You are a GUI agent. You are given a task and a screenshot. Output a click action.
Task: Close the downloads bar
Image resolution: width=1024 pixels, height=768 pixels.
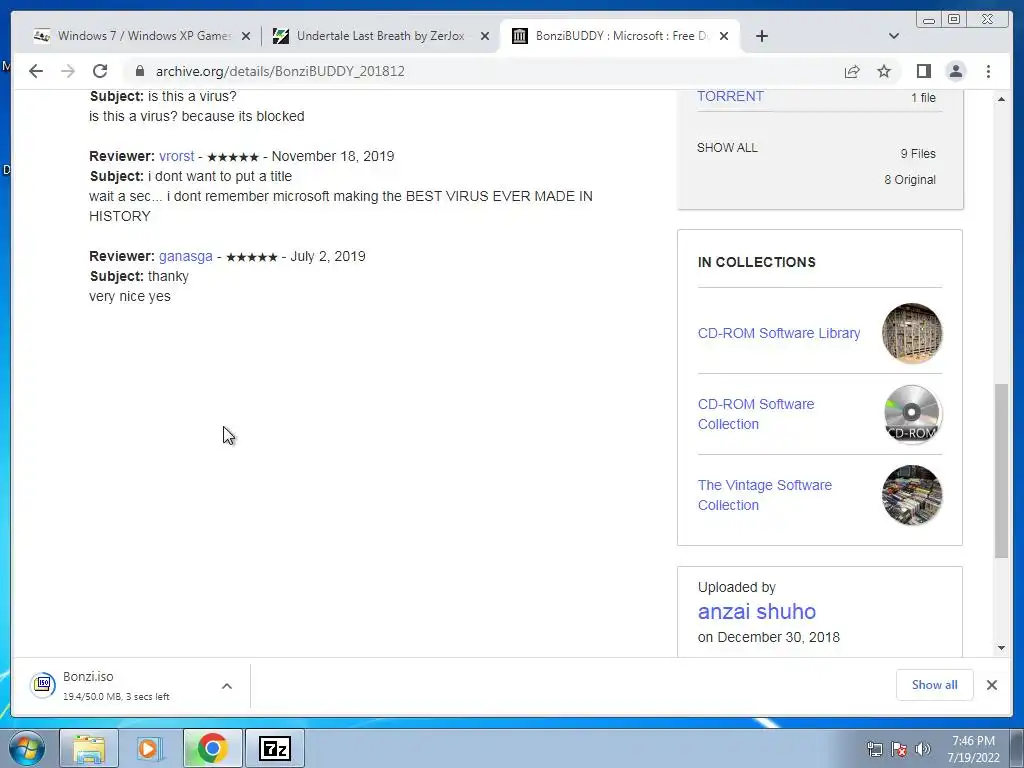point(991,684)
